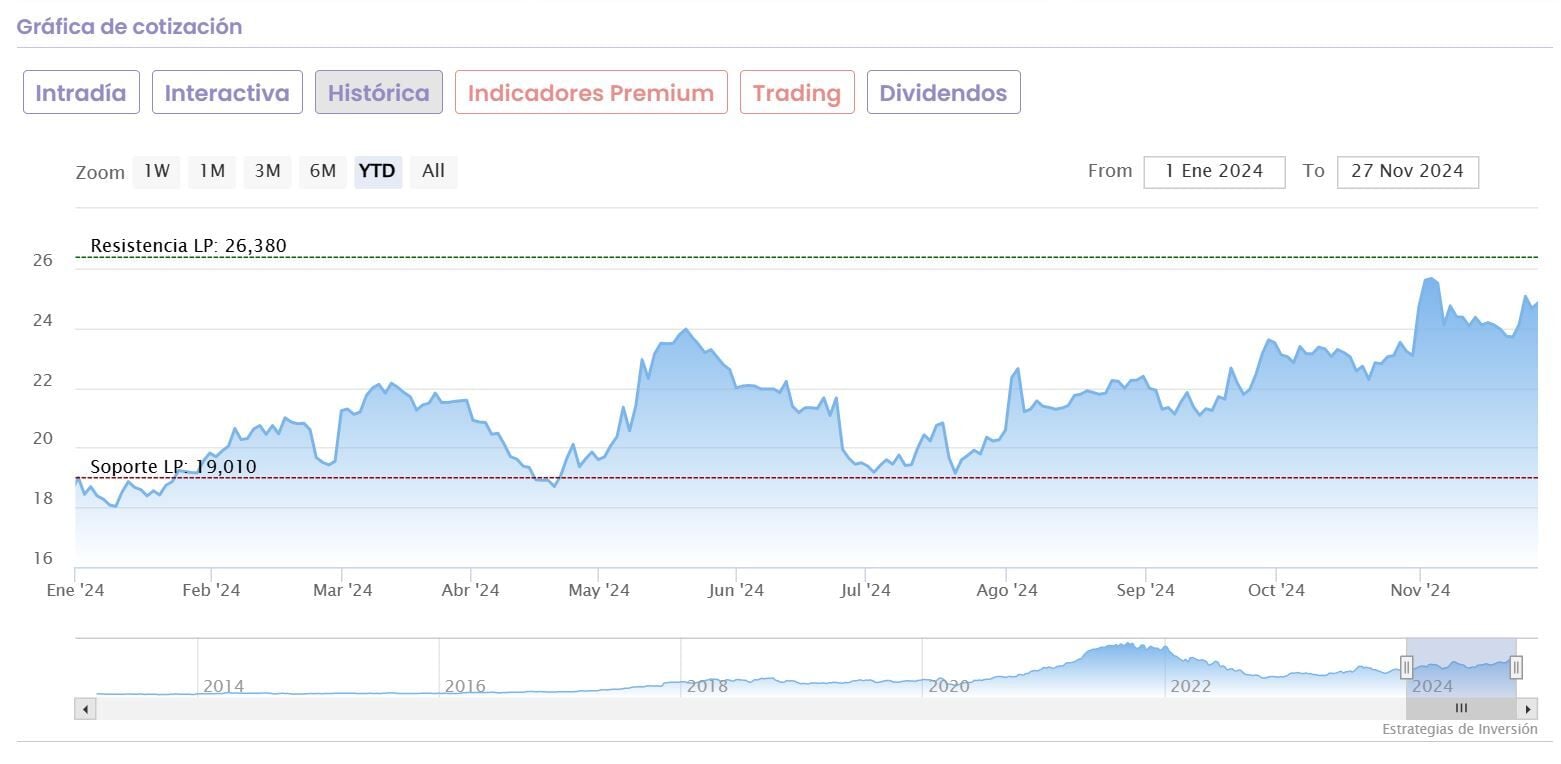This screenshot has width=1561, height=764.
Task: Choose the 3M zoom range
Action: click(267, 171)
